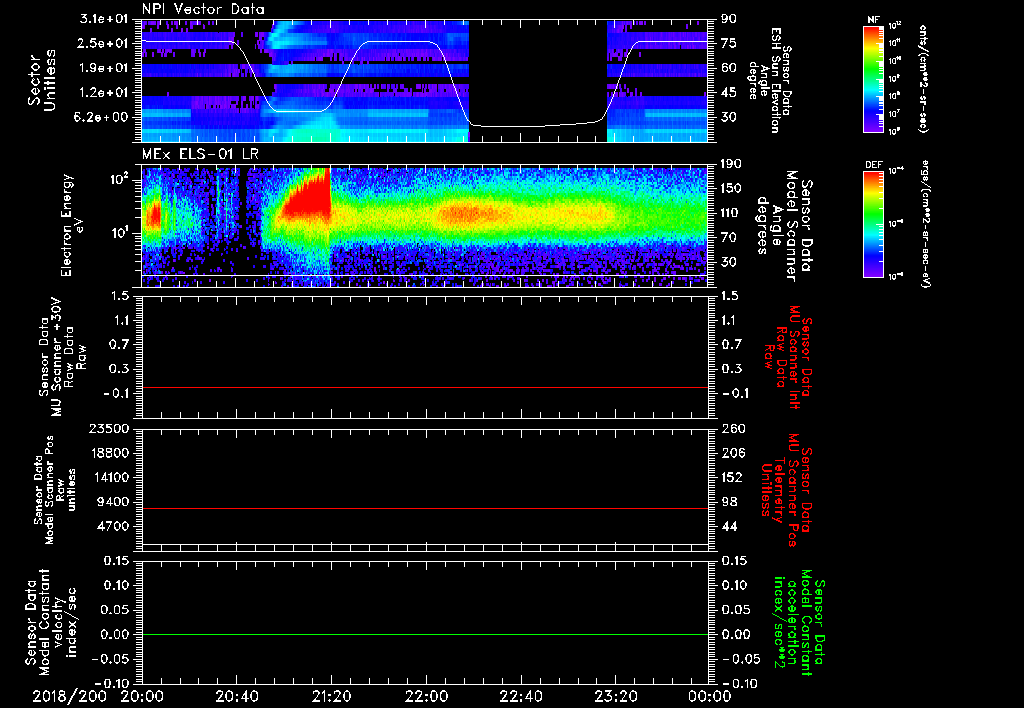Click the NF flux color bar
Image resolution: width=1024 pixels, height=708 pixels.
point(873,78)
